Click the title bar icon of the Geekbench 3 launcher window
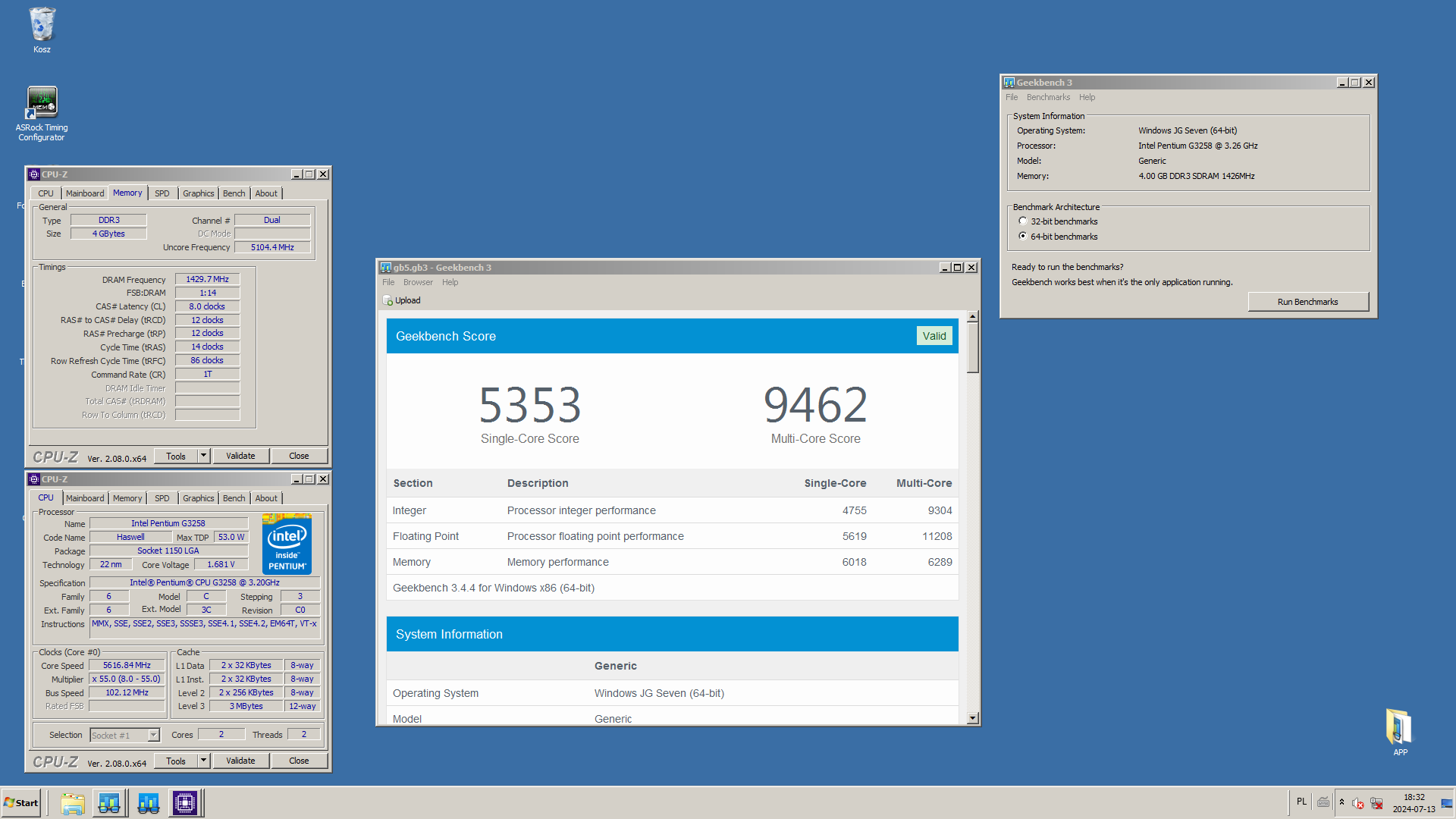Screen dimensions: 1456x819 [x=1009, y=83]
